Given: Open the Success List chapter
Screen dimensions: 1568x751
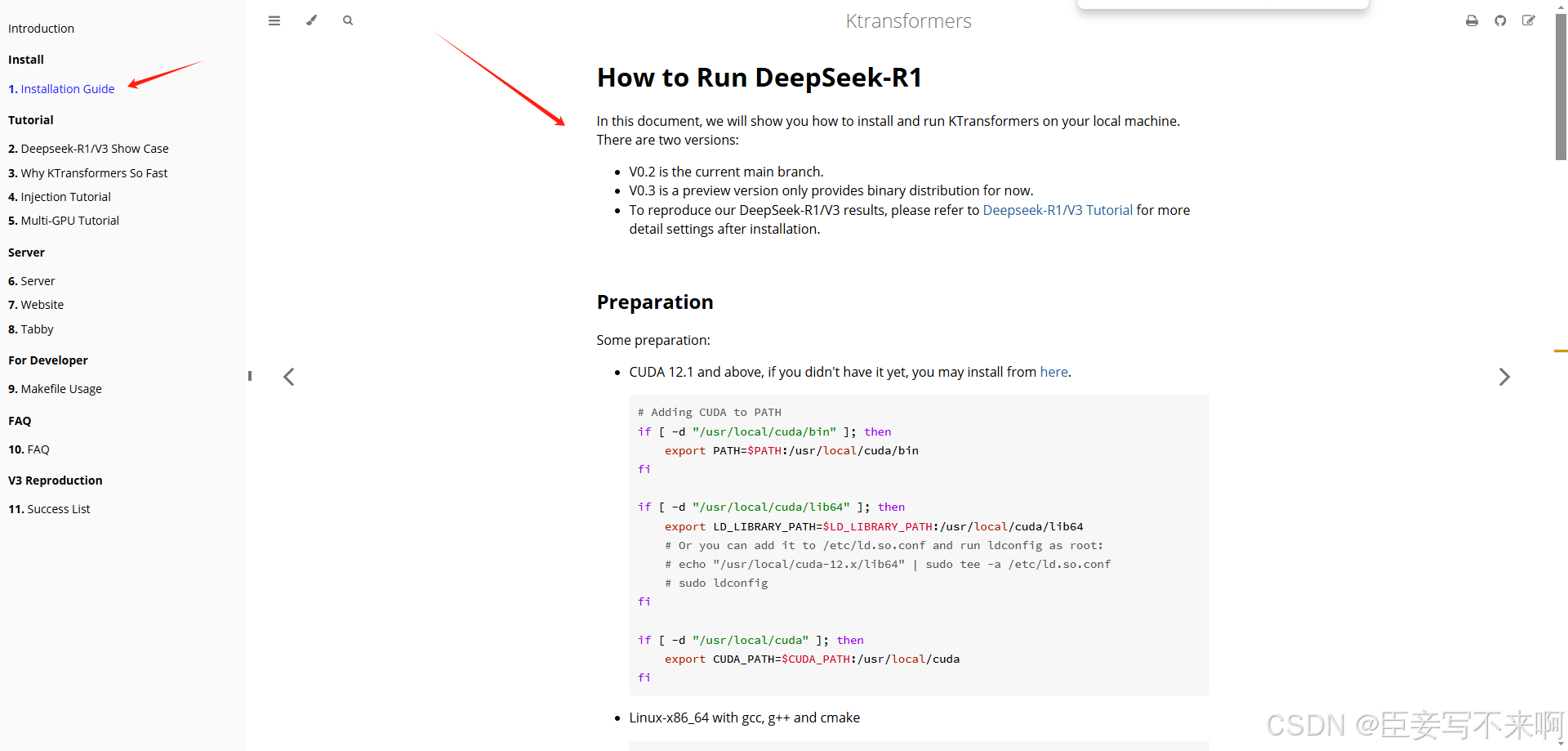Looking at the screenshot, I should coord(49,509).
